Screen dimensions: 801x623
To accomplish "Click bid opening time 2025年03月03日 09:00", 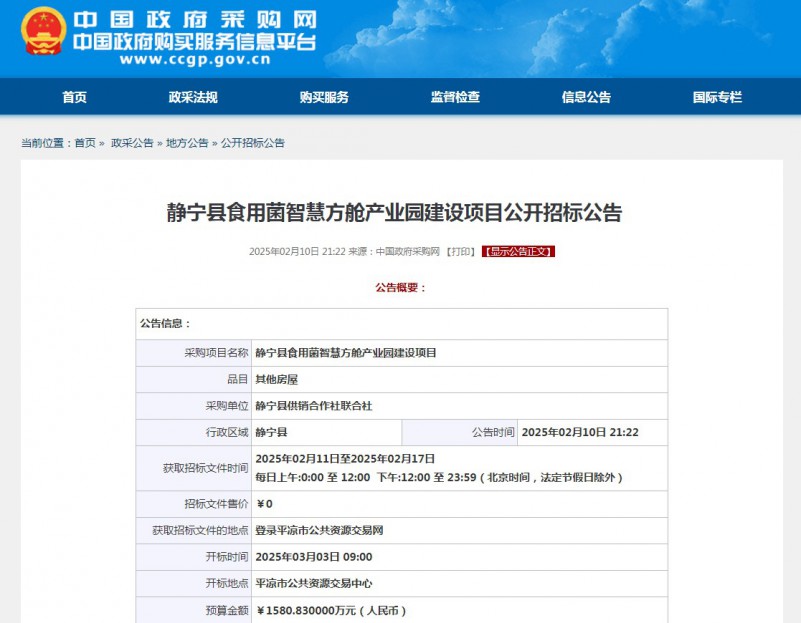I will pyautogui.click(x=314, y=557).
